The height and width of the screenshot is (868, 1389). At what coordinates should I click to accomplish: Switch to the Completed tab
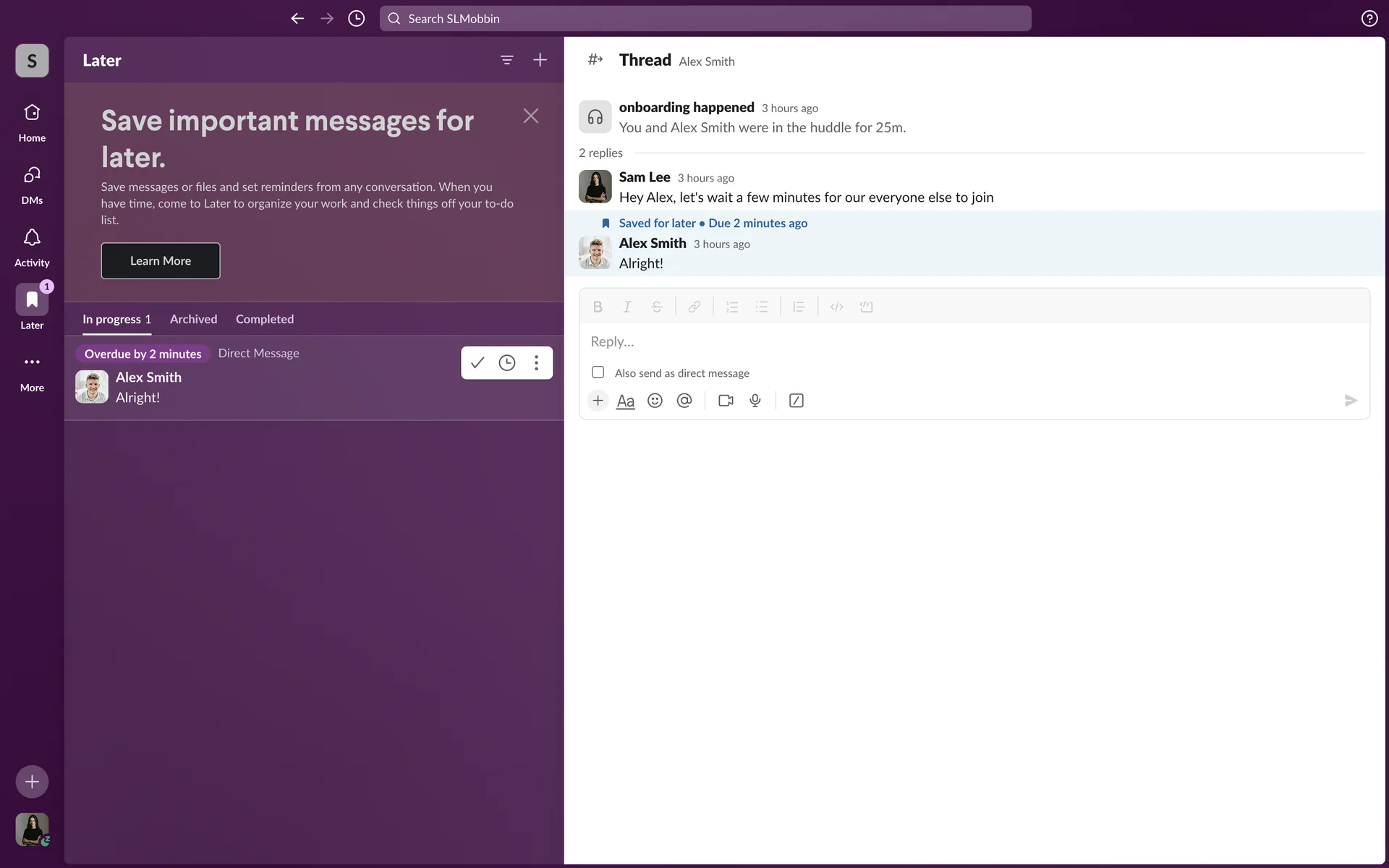click(264, 319)
